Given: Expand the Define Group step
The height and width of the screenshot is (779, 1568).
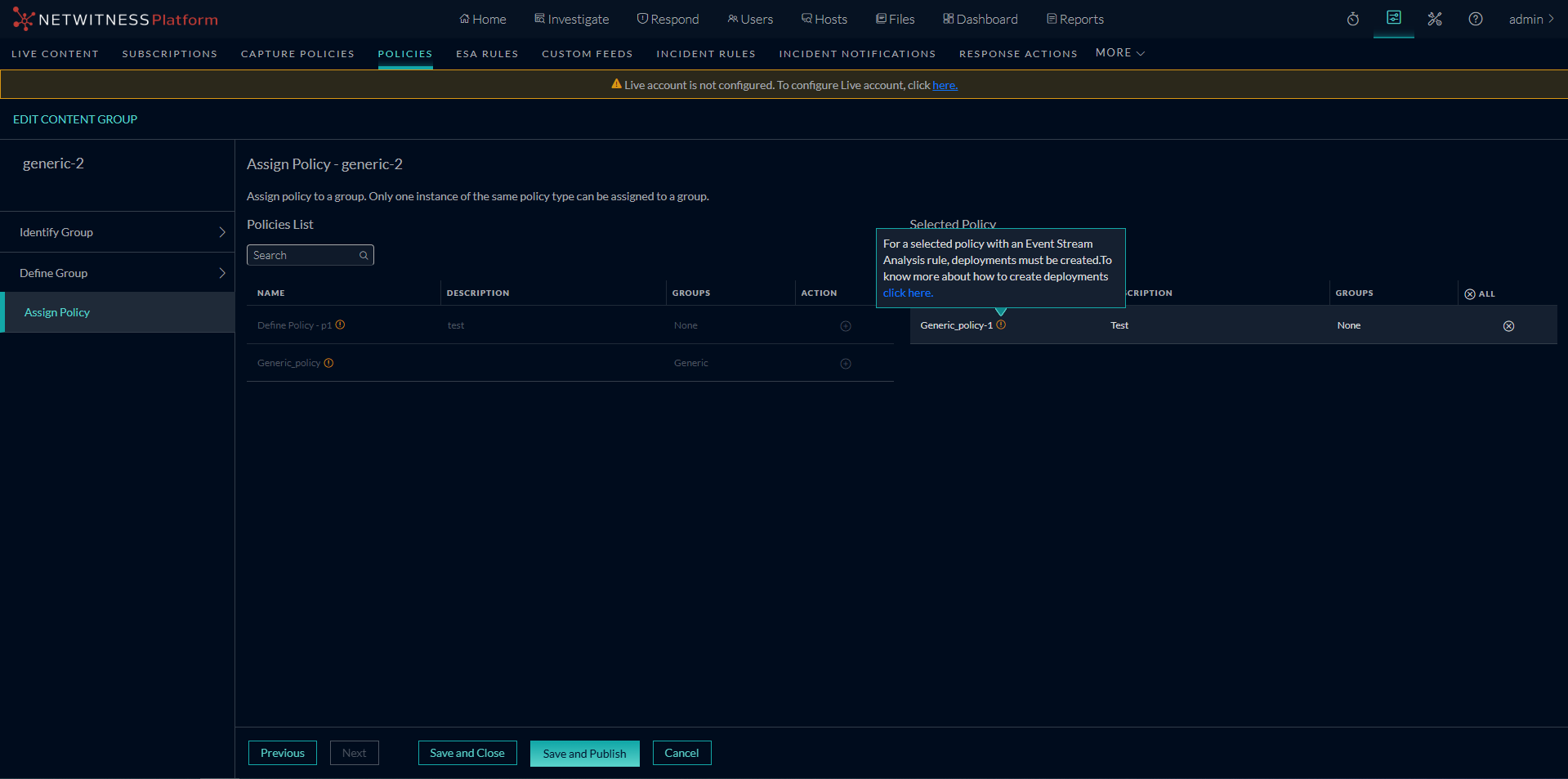Looking at the screenshot, I should [x=118, y=273].
